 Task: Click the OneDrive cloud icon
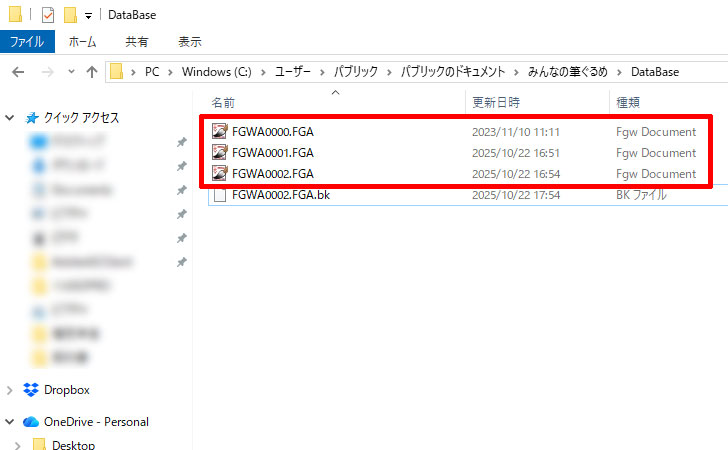tap(30, 422)
